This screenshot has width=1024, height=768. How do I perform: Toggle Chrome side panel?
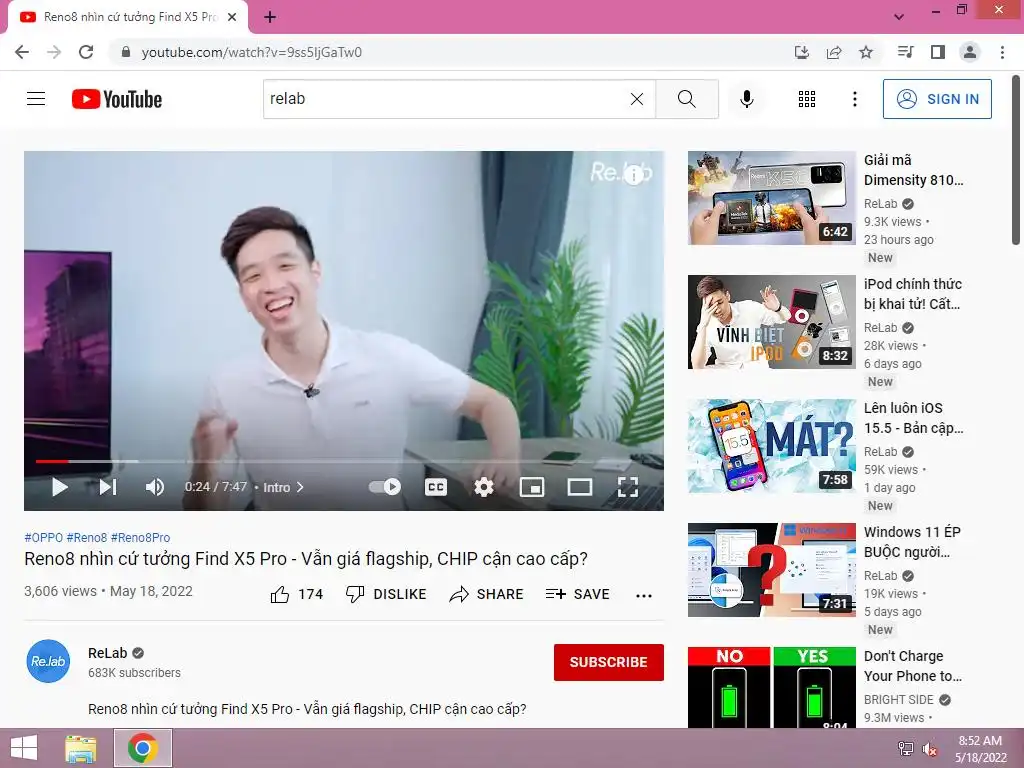938,52
